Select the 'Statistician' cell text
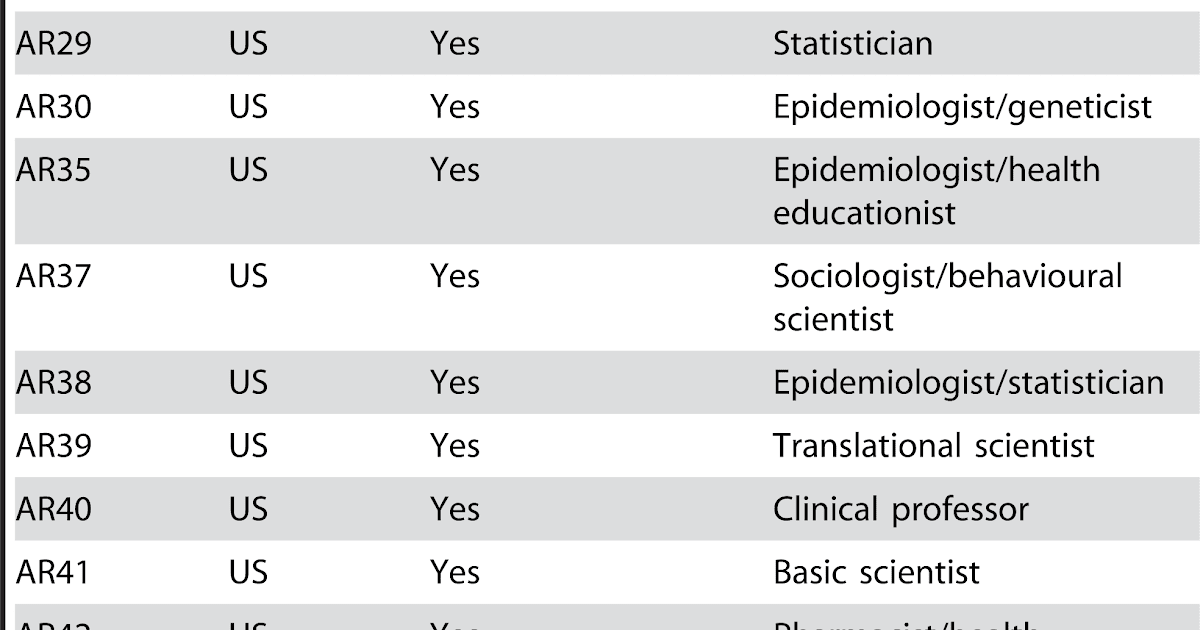 pos(852,44)
